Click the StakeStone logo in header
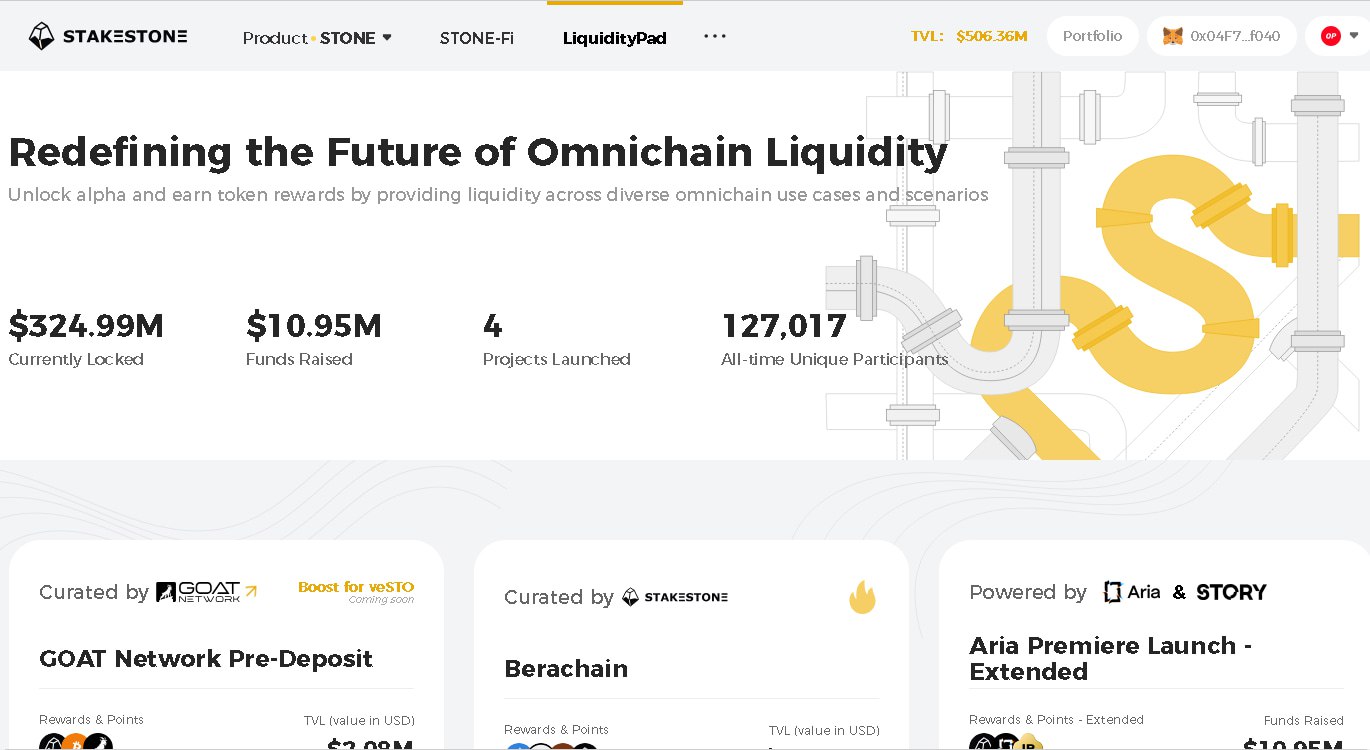The image size is (1370, 750). pos(108,37)
